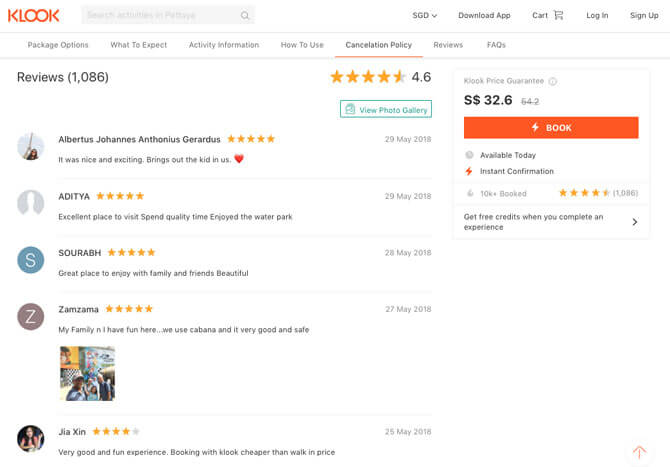Open View Photo Gallery
Screen dimensions: 670x467
(386, 109)
